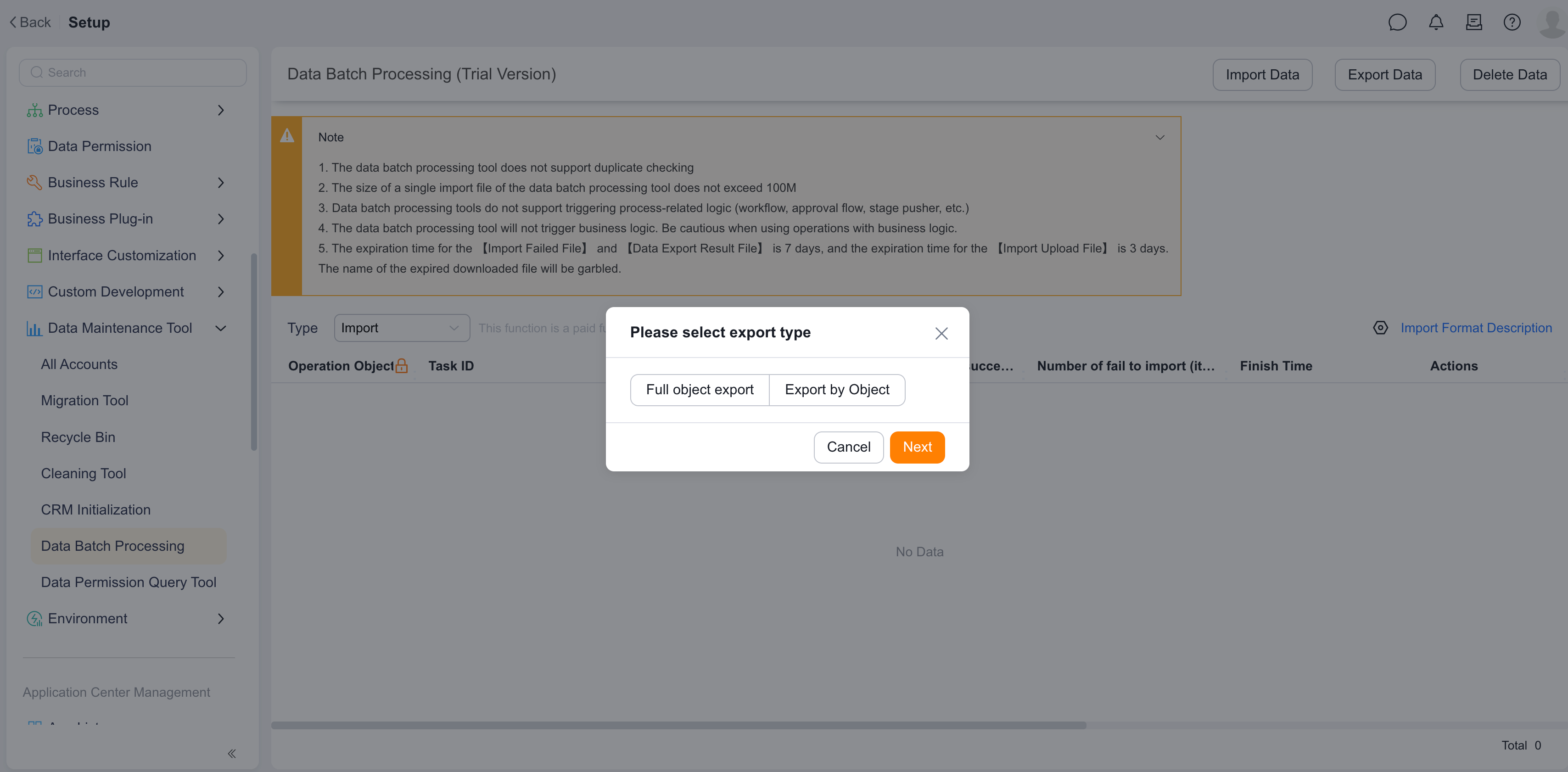The width and height of the screenshot is (1568, 772).
Task: Click the horizontal table scrollbar
Action: click(679, 725)
